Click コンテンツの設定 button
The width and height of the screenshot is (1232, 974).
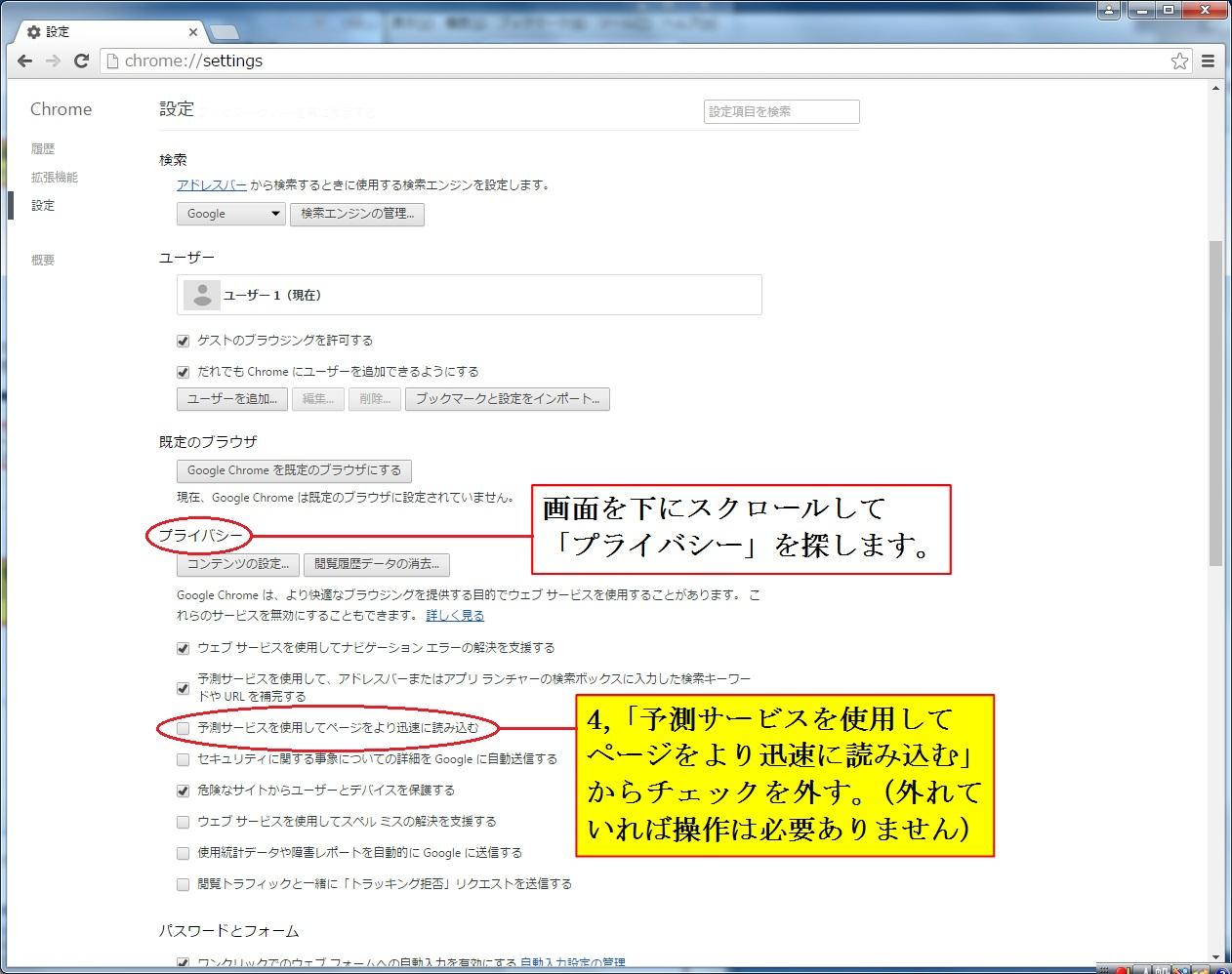pyautogui.click(x=238, y=564)
